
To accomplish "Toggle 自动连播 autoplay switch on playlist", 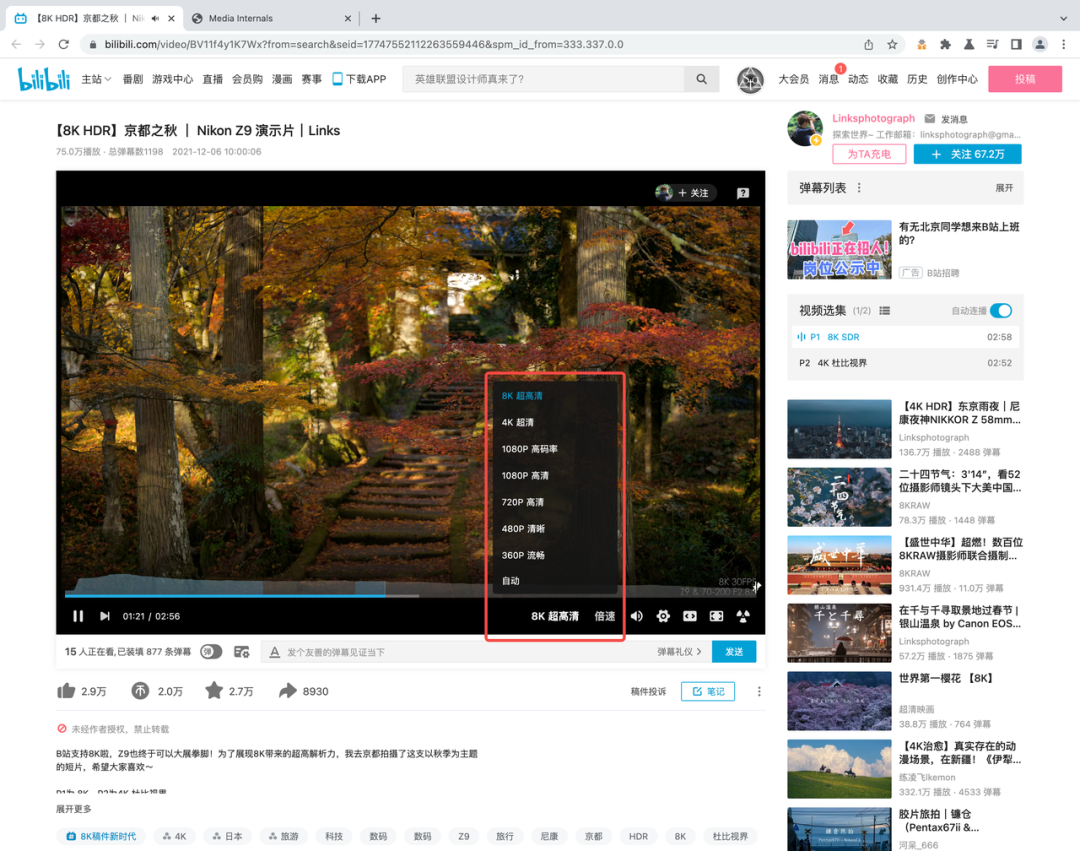I will click(998, 311).
